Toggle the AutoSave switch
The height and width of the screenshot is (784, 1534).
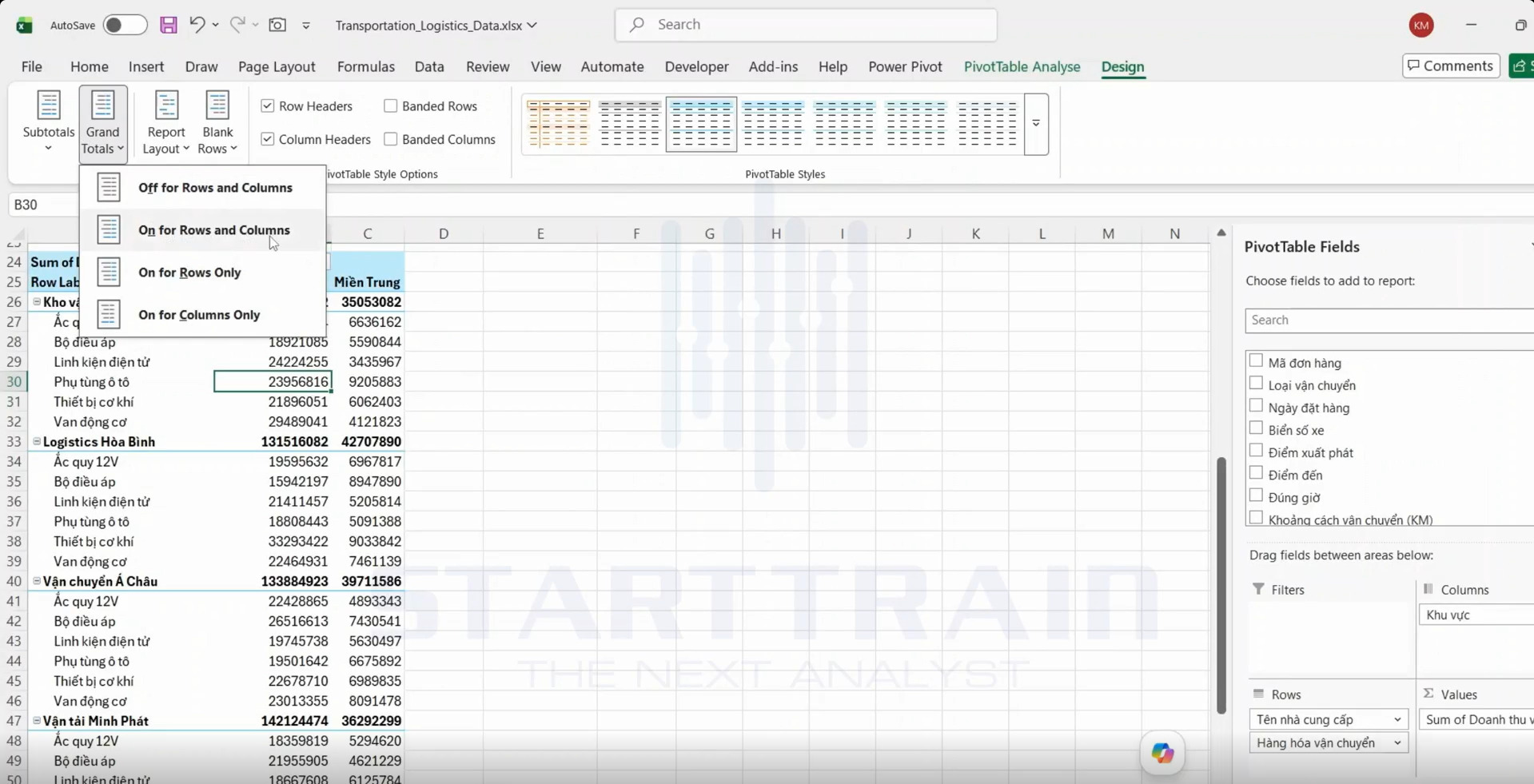coord(125,25)
